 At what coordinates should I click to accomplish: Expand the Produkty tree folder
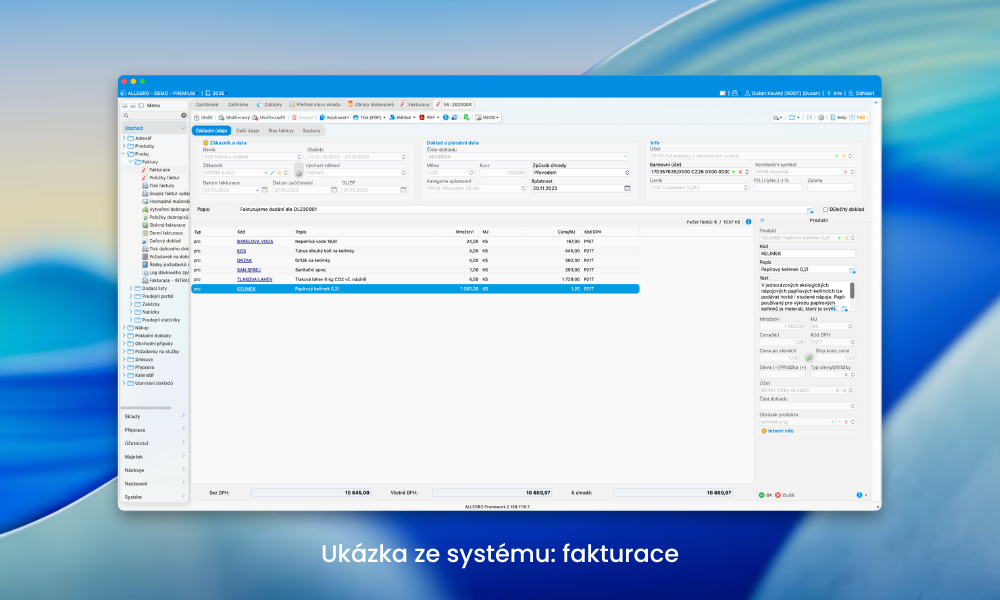point(124,146)
